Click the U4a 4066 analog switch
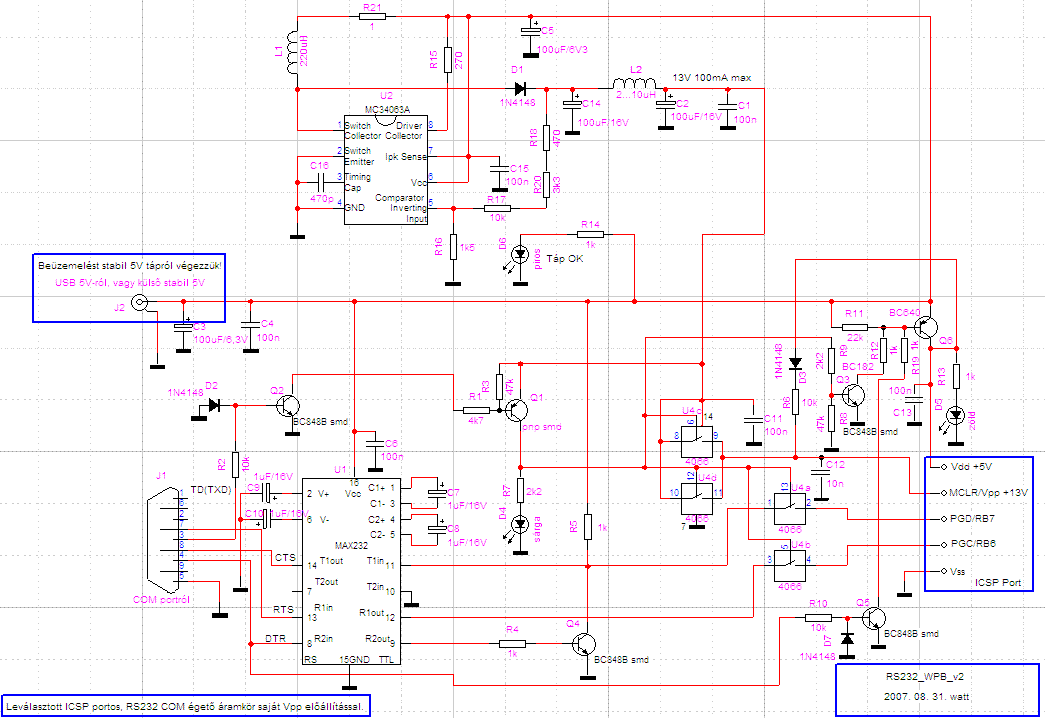This screenshot has width=1045, height=718. tap(790, 509)
